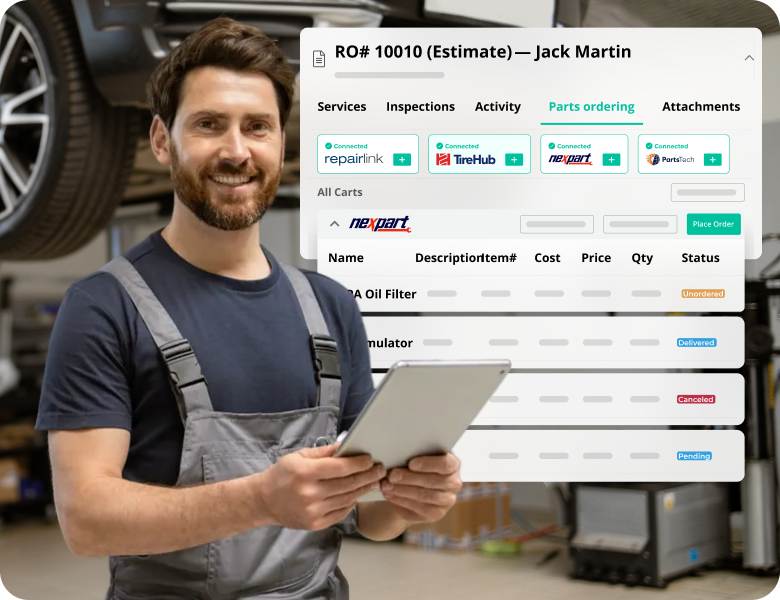Image resolution: width=780 pixels, height=600 pixels.
Task: Click the plus icon on the Nexpart card
Action: click(x=611, y=159)
